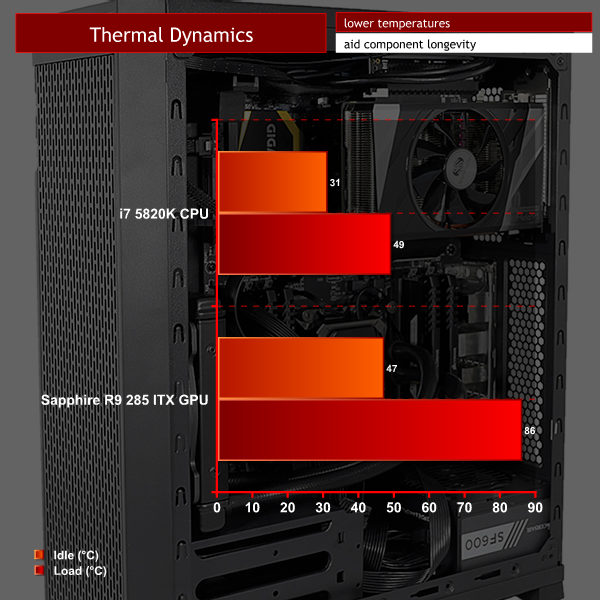The image size is (600, 600).
Task: Click axis tick label 40
Action: click(358, 508)
